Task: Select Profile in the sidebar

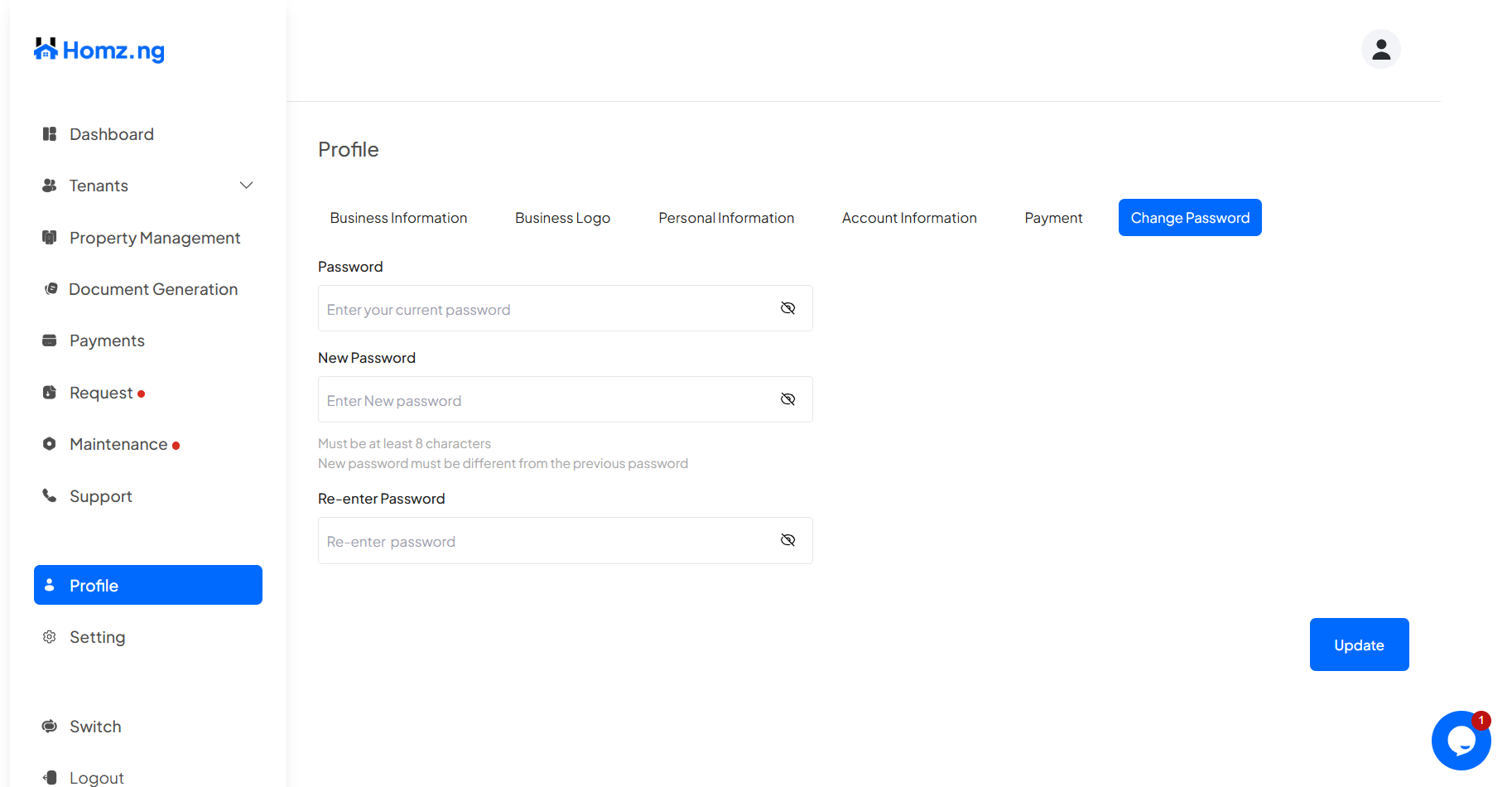Action: 148,585
